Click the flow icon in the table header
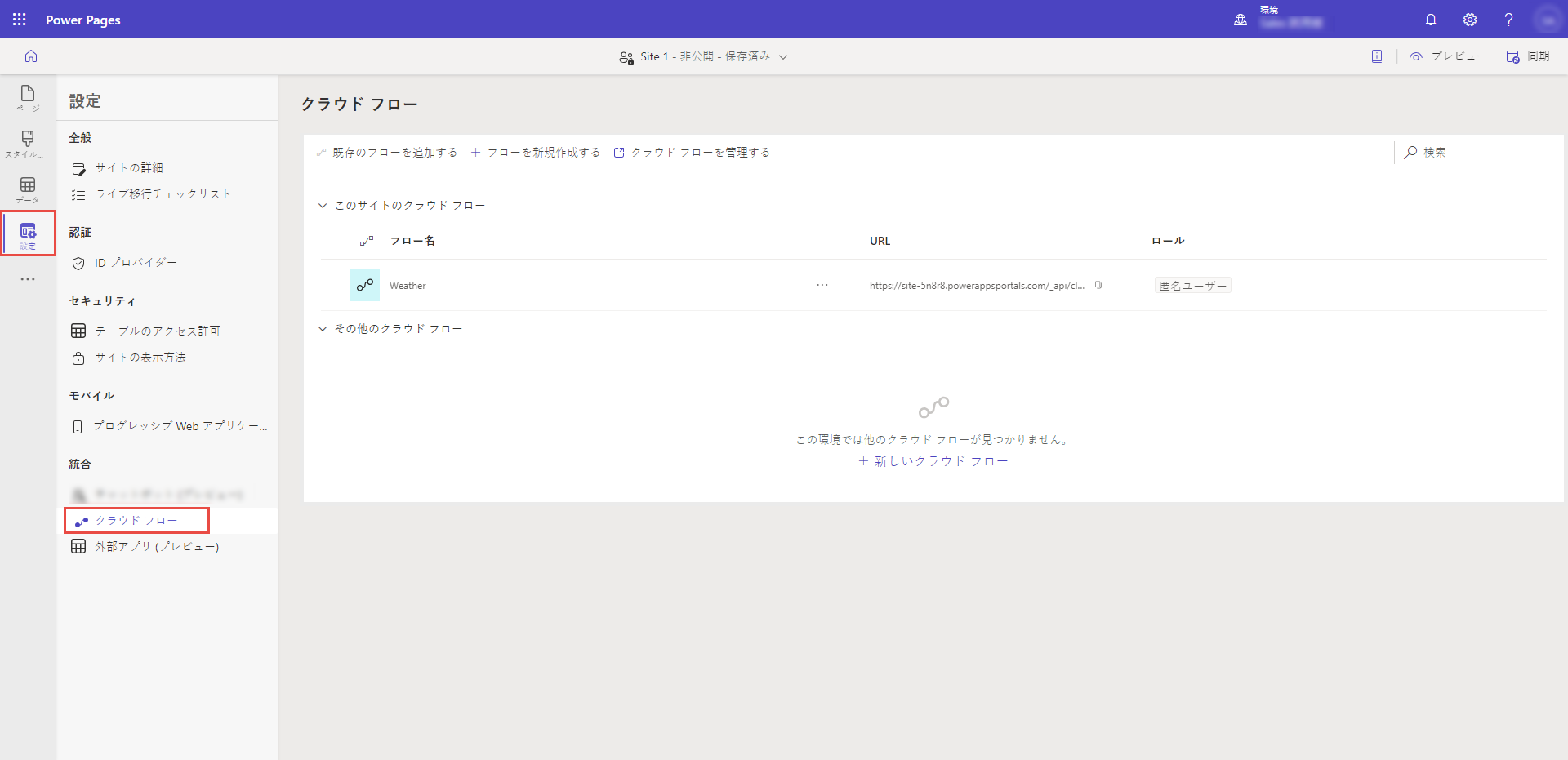Viewport: 1568px width, 760px height. coord(367,241)
